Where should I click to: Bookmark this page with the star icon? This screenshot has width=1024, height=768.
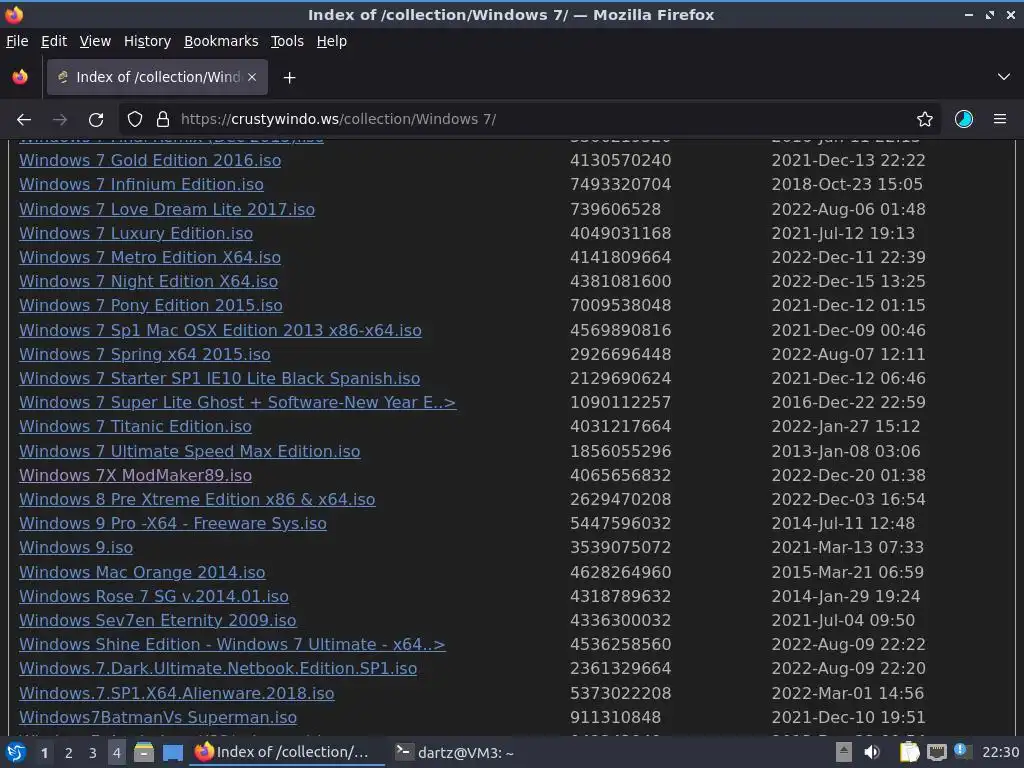[x=925, y=120]
